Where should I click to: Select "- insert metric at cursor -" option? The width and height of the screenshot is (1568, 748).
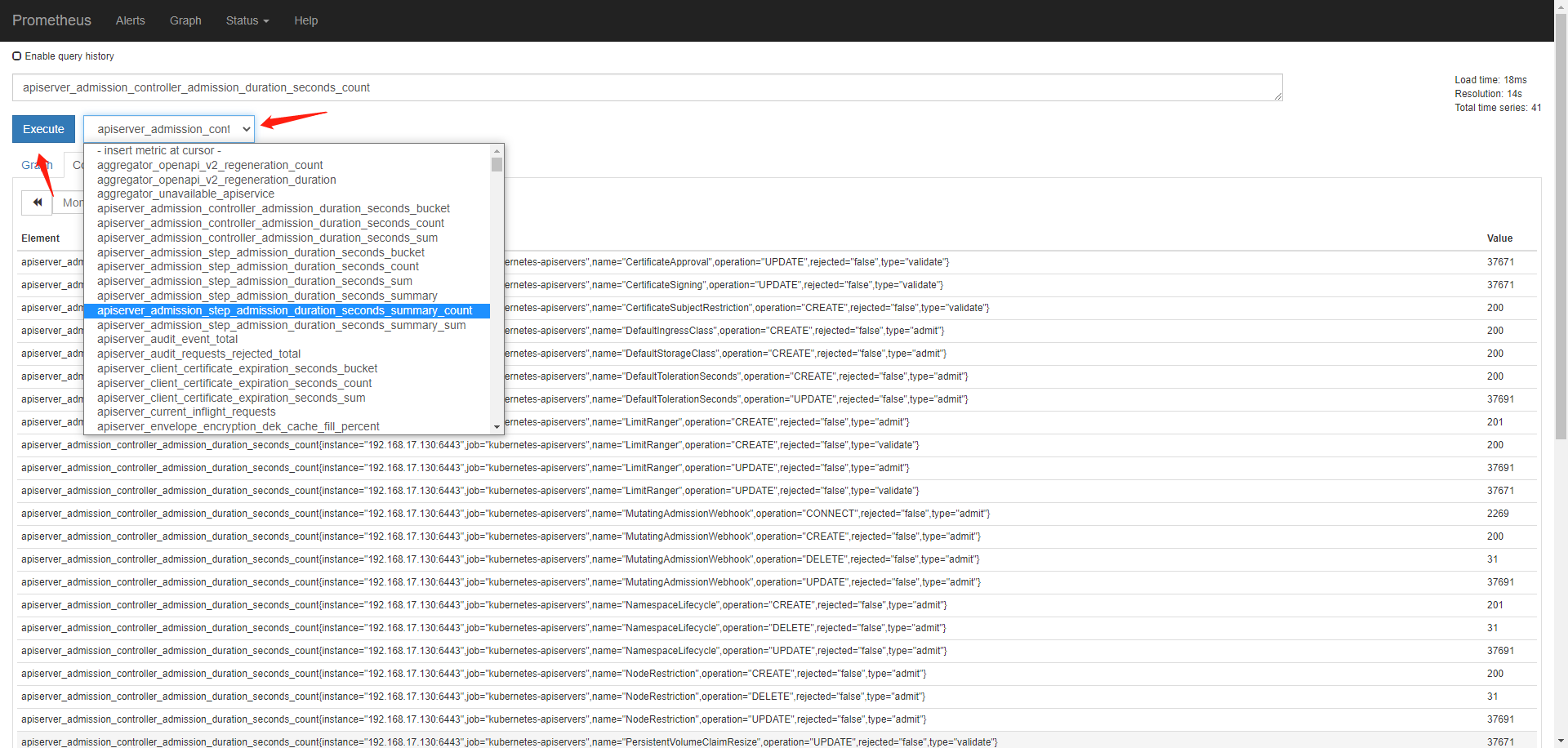point(160,150)
